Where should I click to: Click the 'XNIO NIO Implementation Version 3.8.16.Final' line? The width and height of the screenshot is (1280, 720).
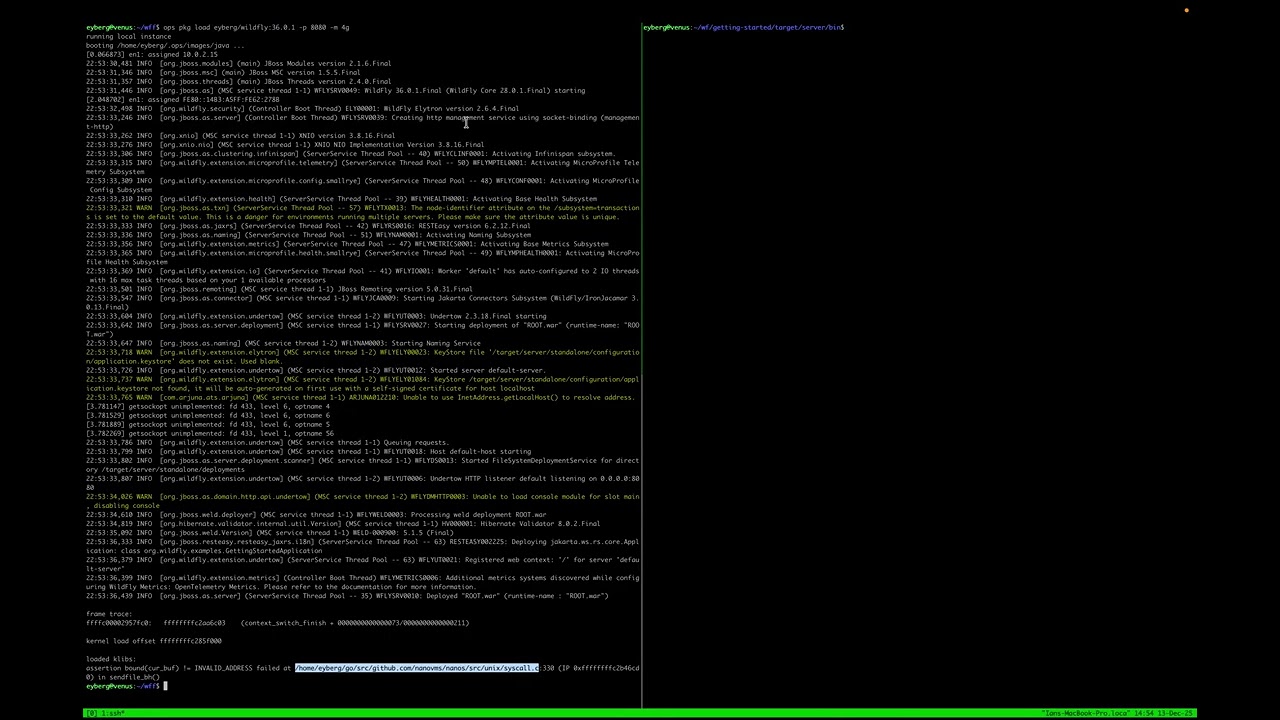[x=285, y=144]
